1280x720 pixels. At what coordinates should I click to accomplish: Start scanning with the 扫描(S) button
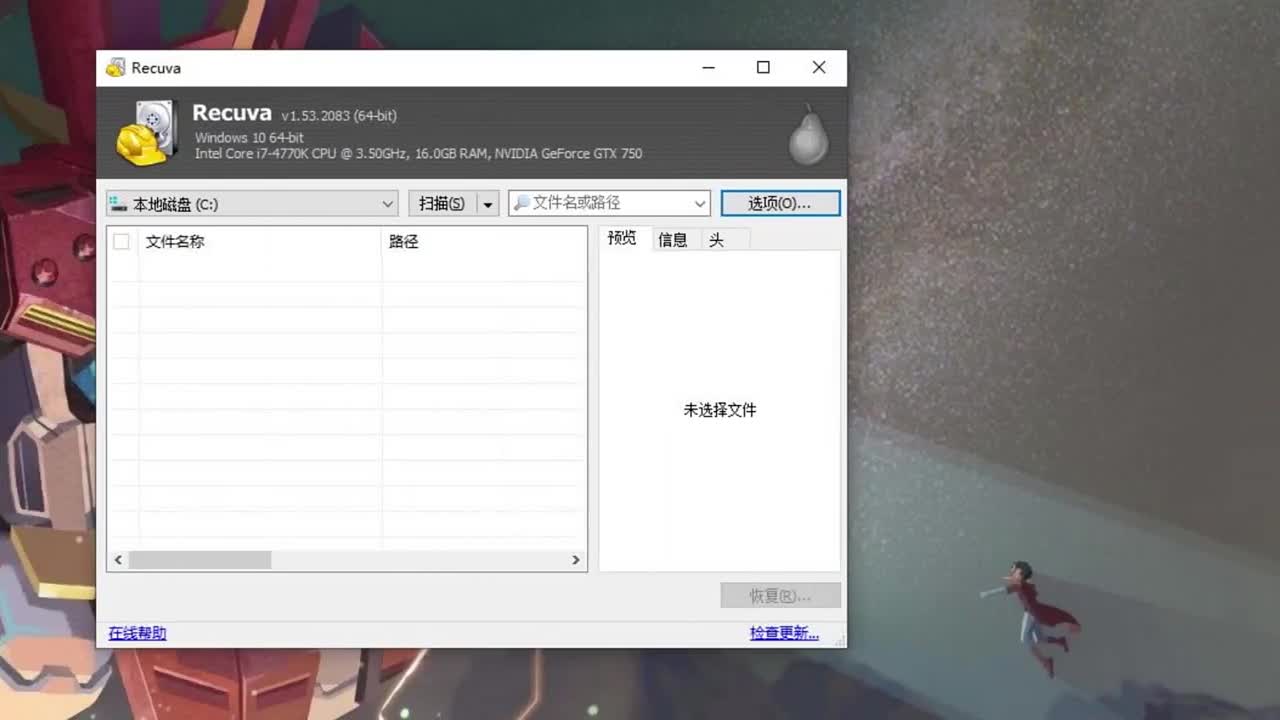(442, 204)
